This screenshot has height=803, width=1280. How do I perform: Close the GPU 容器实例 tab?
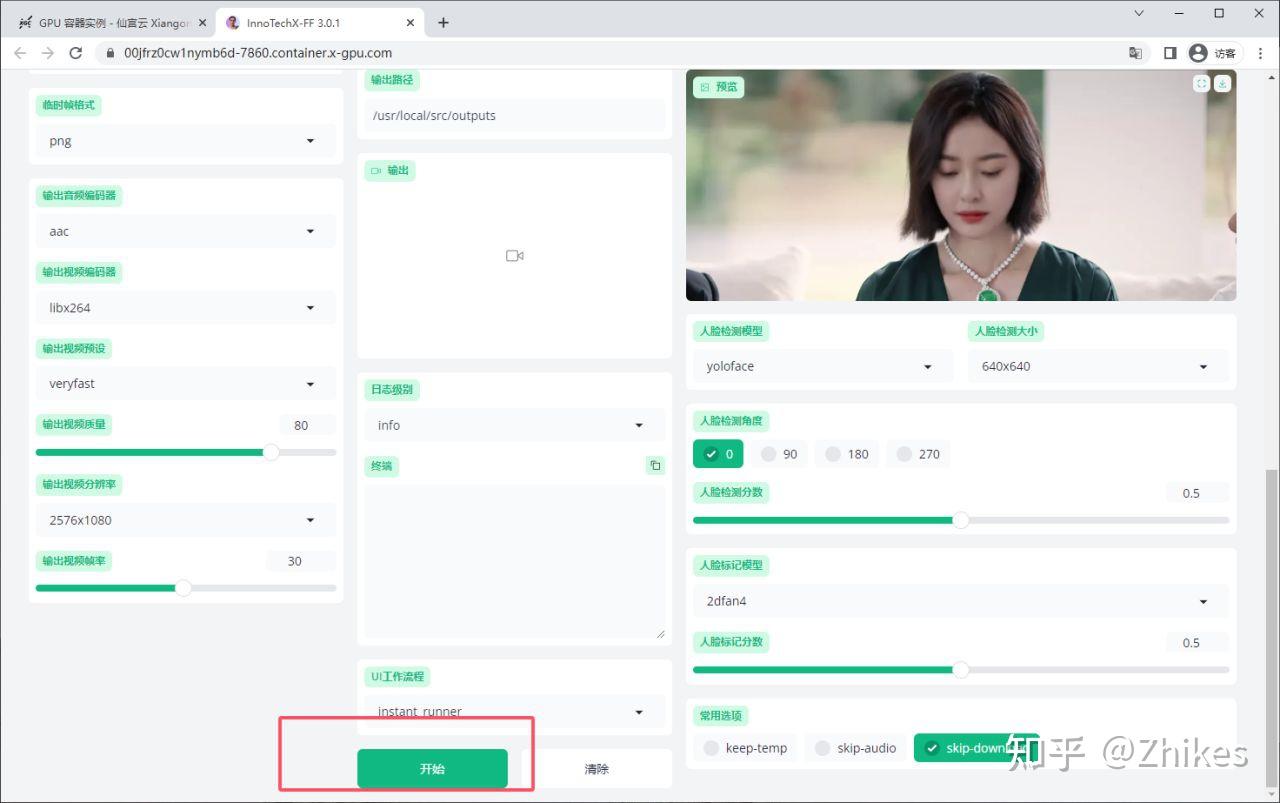point(202,23)
